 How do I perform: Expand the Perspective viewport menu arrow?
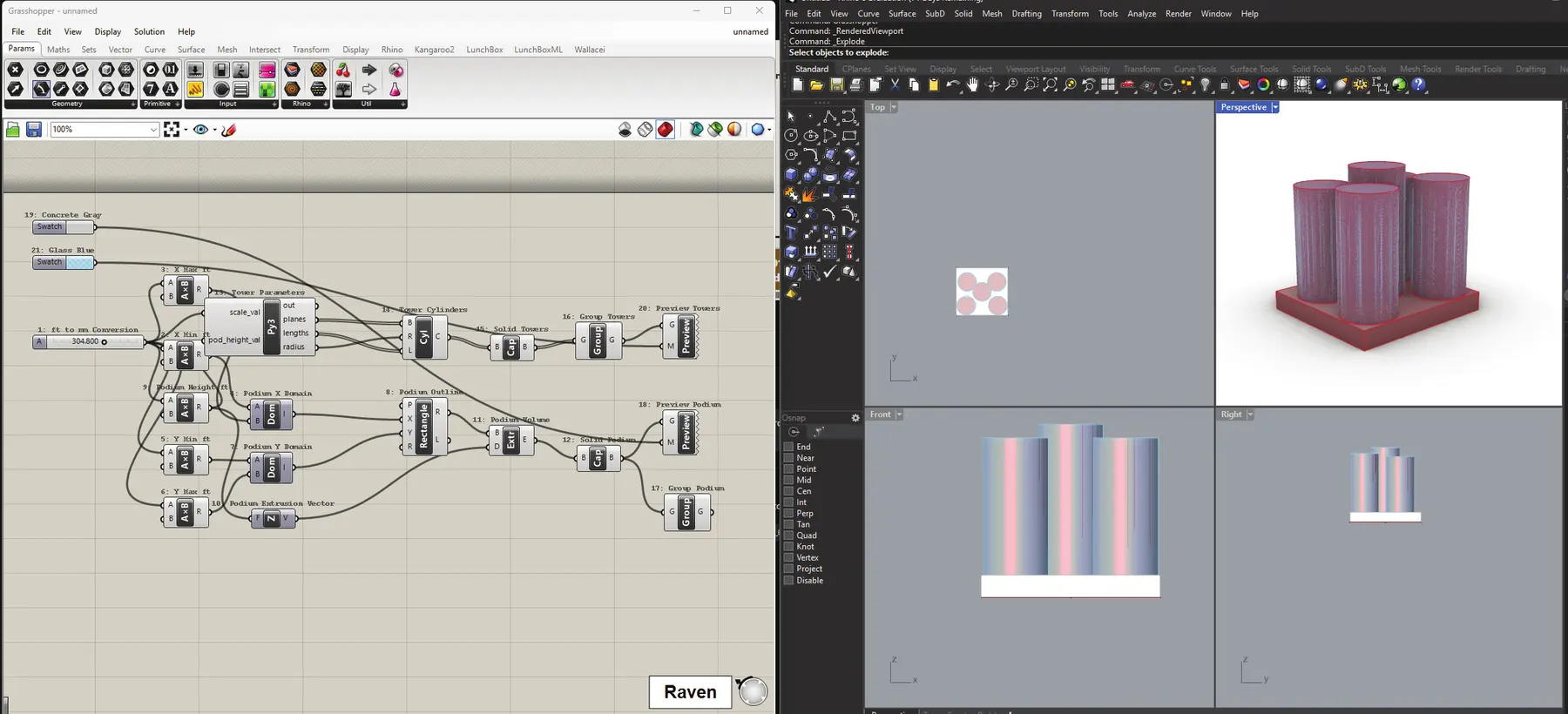coord(1275,107)
